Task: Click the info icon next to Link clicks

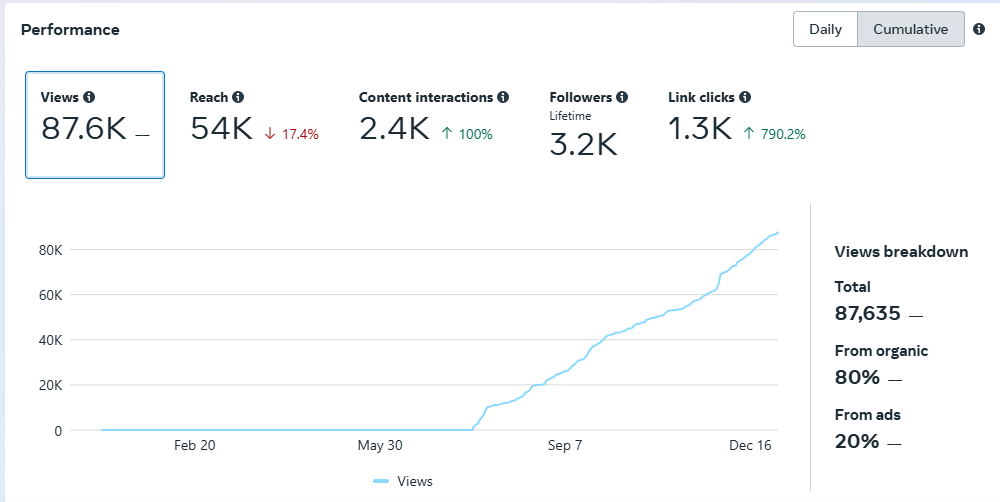Action: coord(745,97)
